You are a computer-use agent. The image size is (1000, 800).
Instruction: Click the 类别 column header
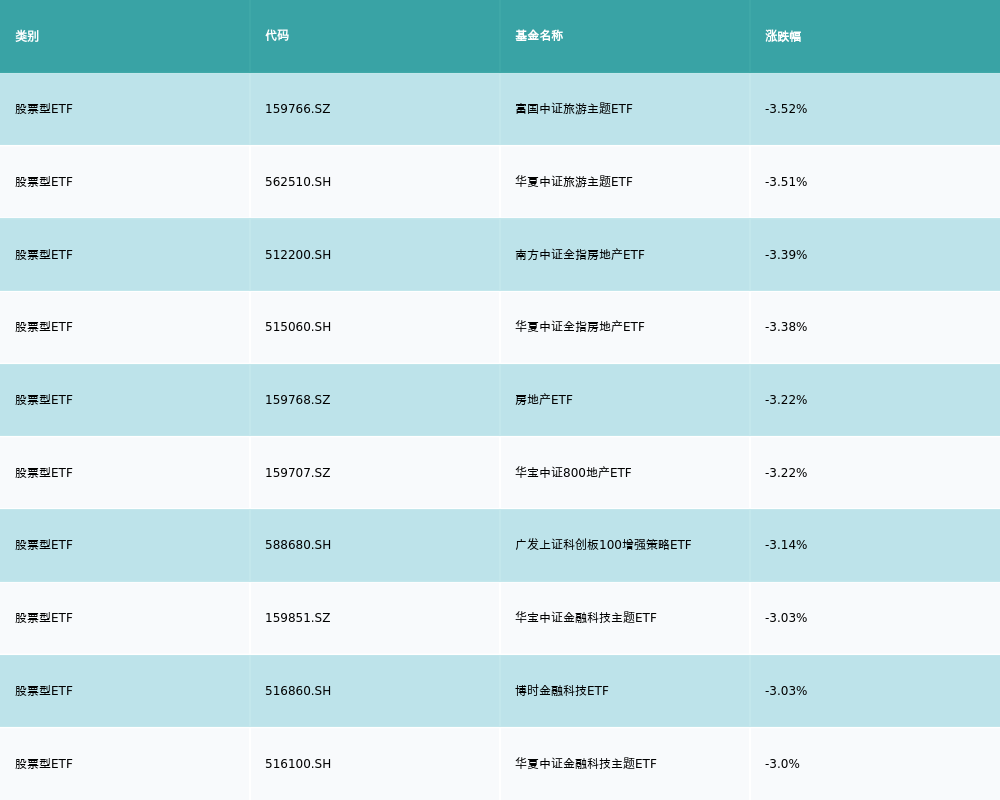point(27,36)
